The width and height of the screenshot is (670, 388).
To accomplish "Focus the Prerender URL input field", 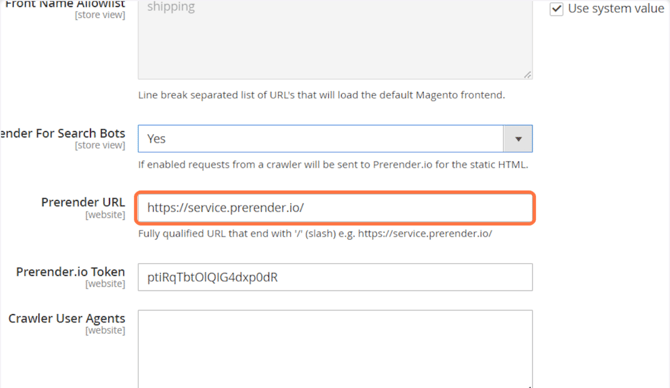I will click(335, 208).
